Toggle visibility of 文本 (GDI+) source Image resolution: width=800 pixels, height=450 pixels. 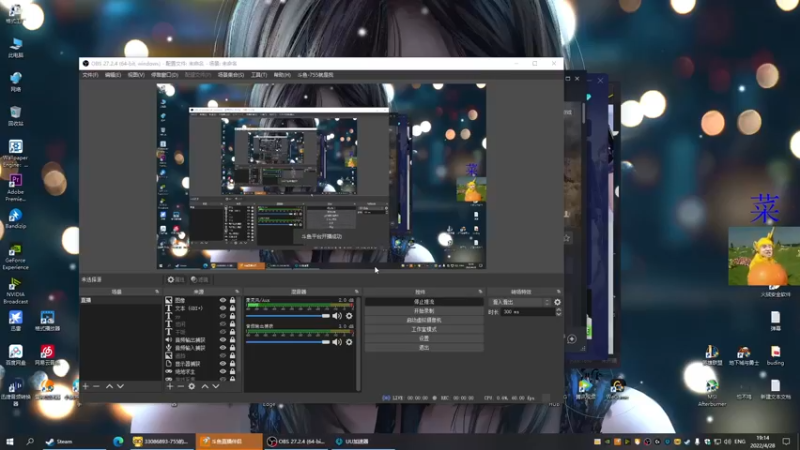[x=222, y=308]
